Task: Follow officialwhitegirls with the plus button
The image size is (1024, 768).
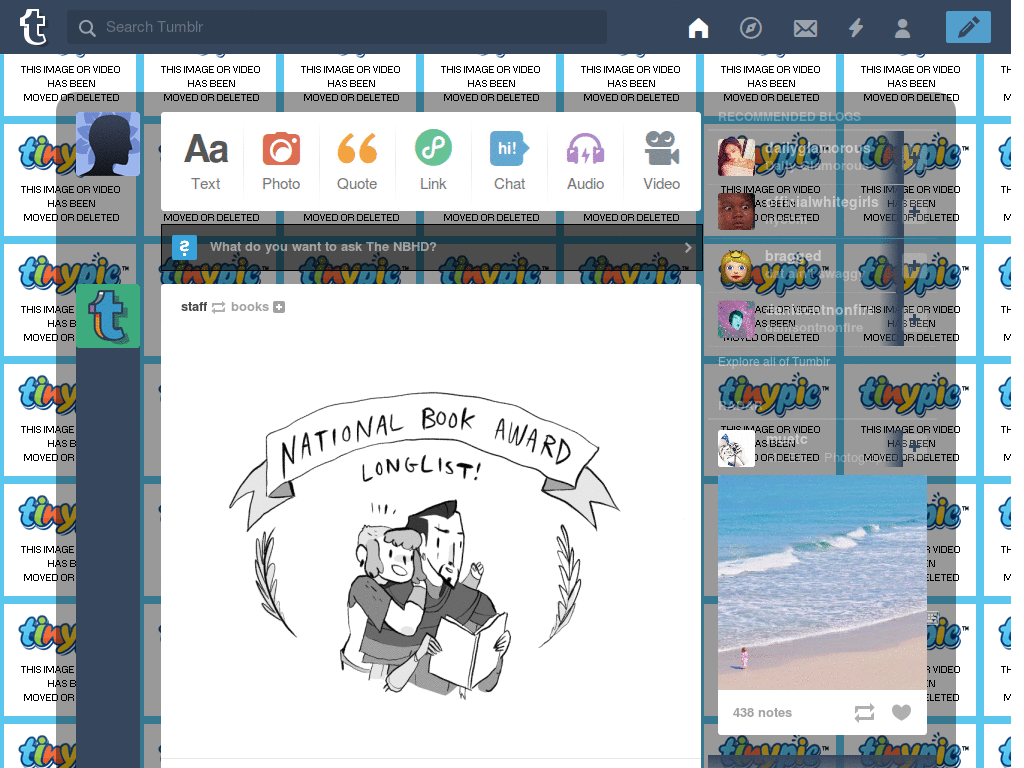Action: [x=914, y=212]
